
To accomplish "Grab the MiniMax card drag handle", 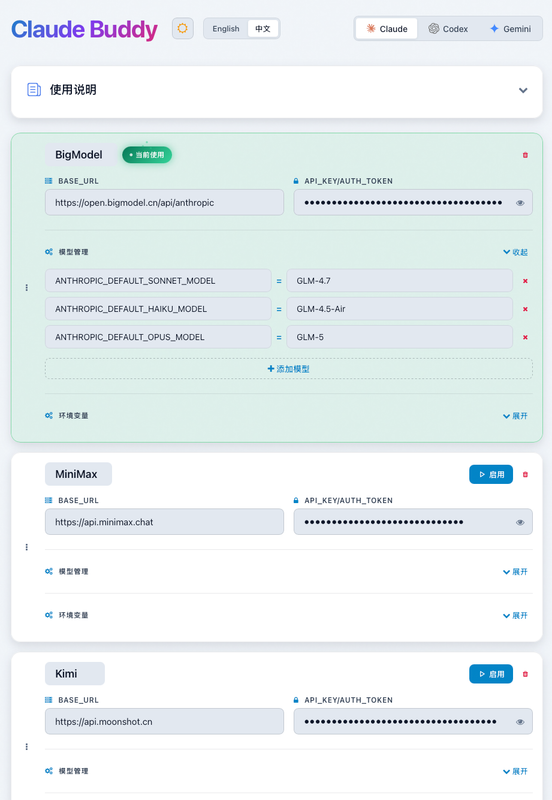I will tap(27, 547).
